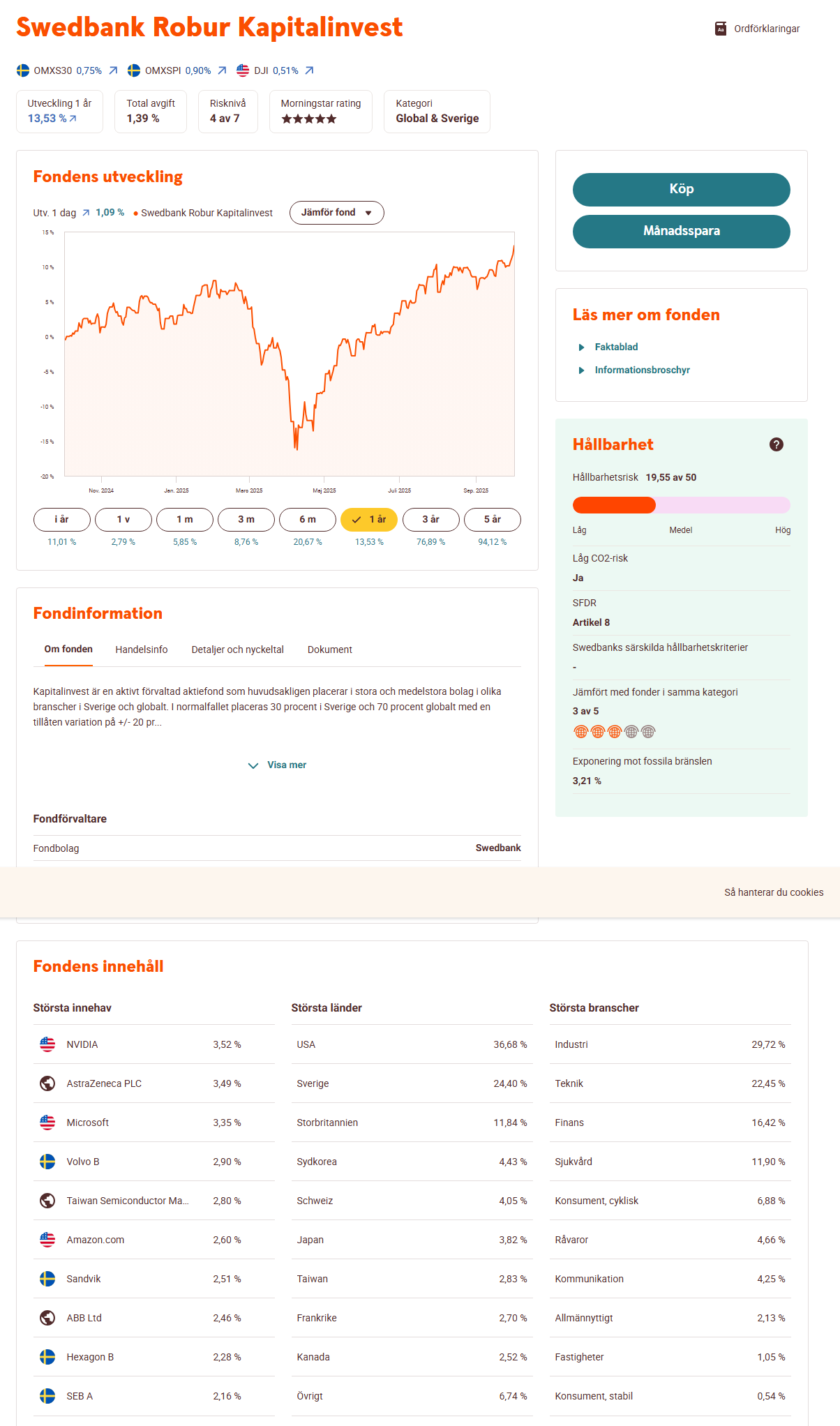
Task: Click the Swedish flag icon beside Volvo B
Action: (47, 1162)
